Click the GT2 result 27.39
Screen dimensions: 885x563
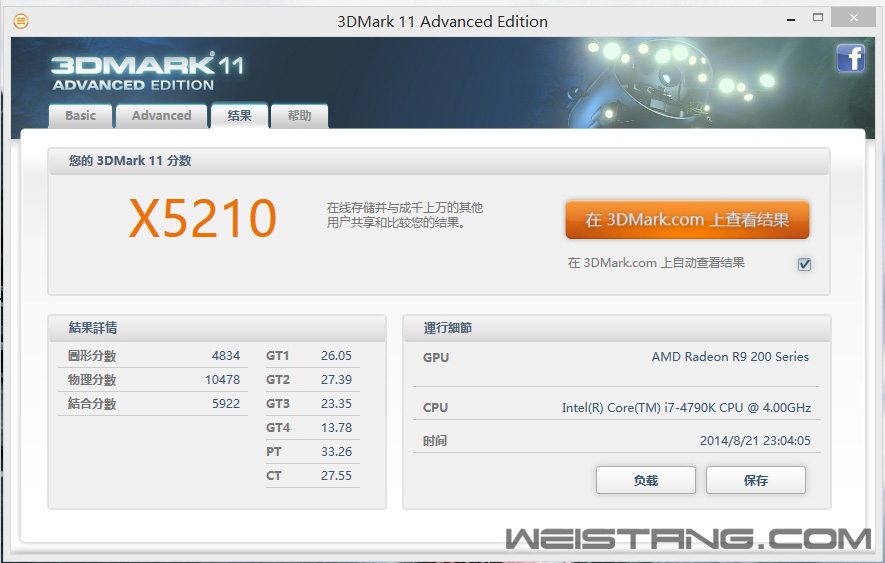[336, 379]
